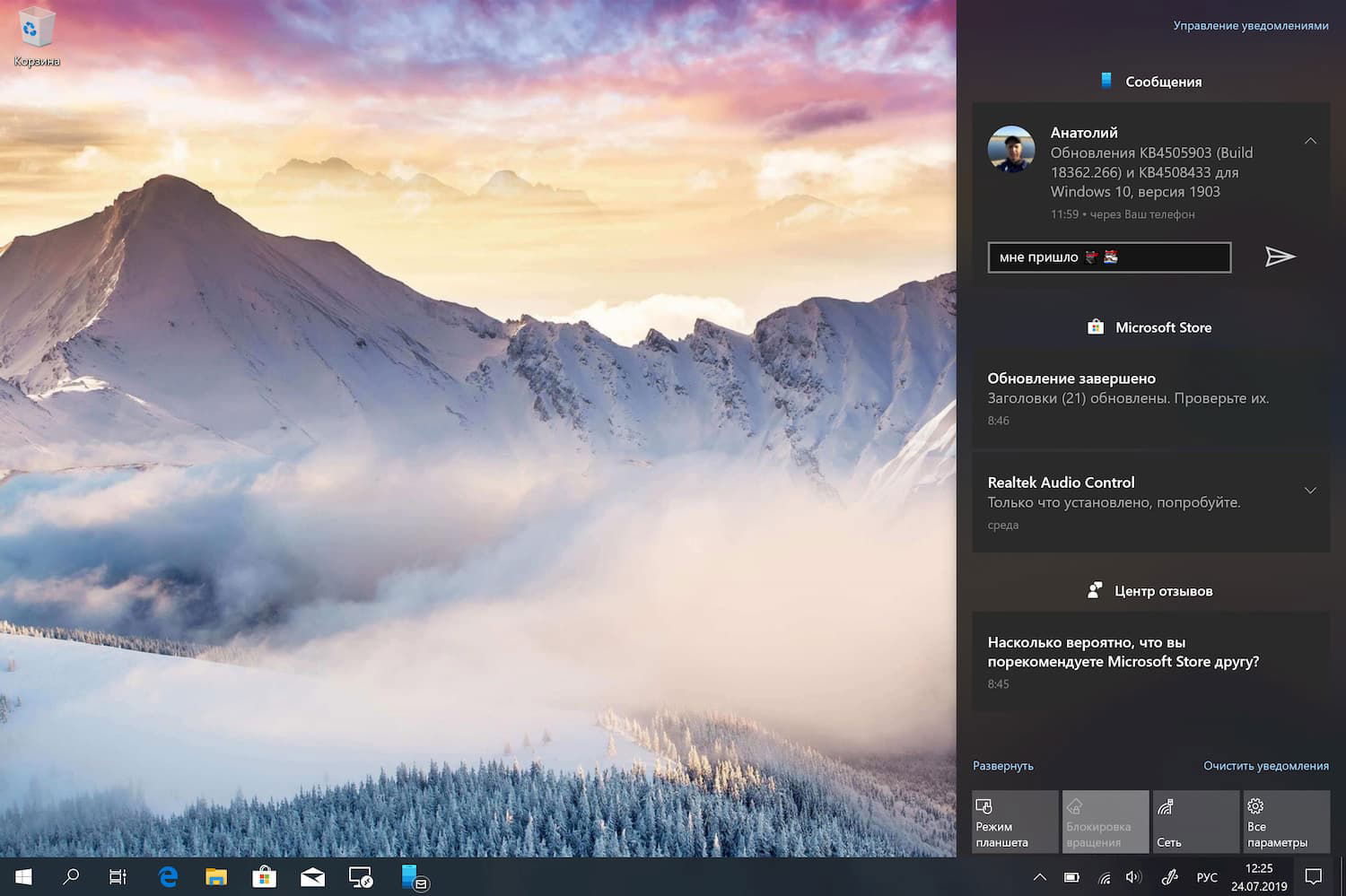Show hidden icons in the system tray
This screenshot has width=1346, height=896.
click(x=1039, y=877)
